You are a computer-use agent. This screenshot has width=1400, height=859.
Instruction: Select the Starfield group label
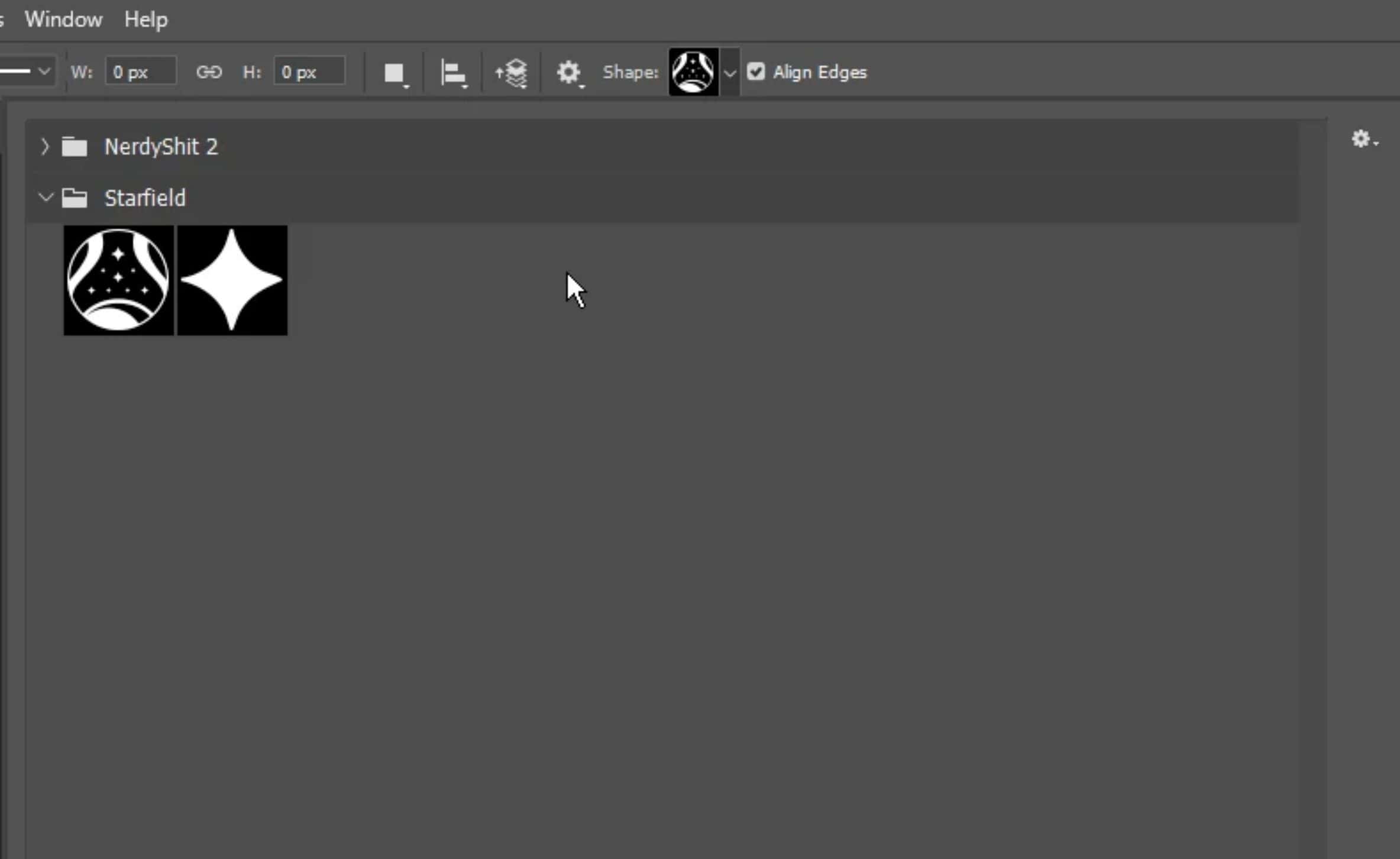point(145,198)
